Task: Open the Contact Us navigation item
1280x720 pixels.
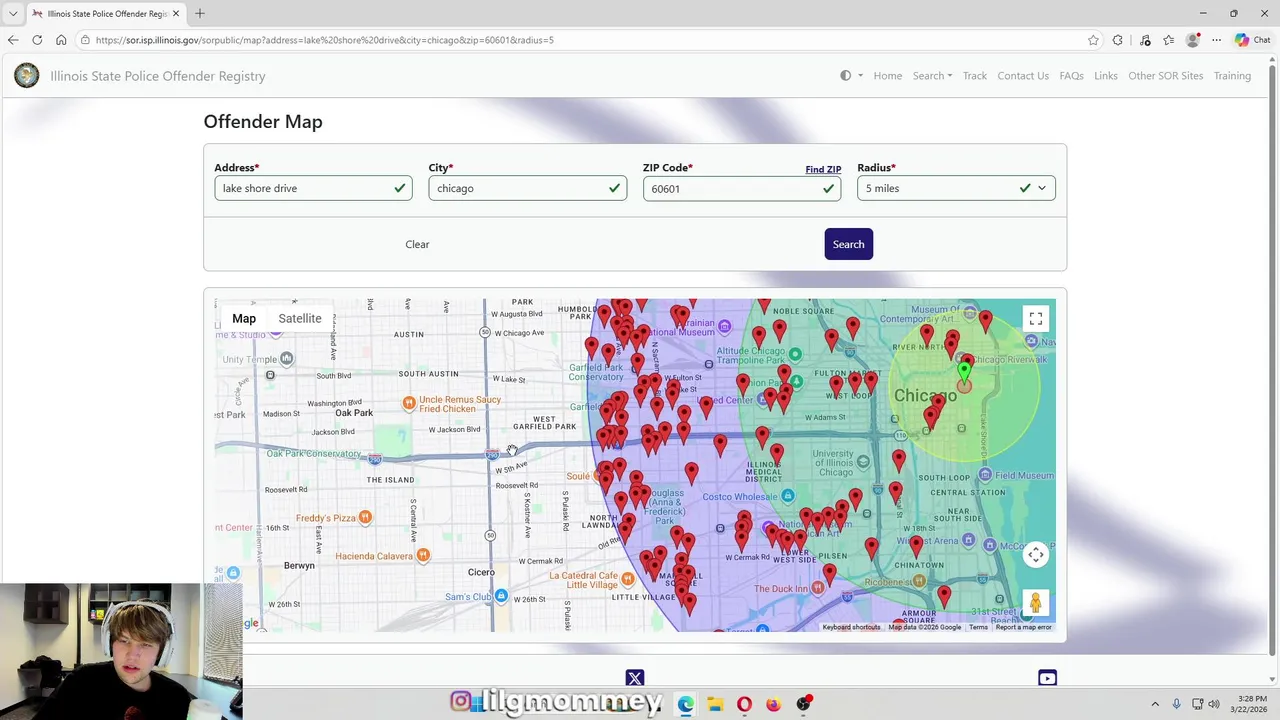Action: (x=1023, y=76)
